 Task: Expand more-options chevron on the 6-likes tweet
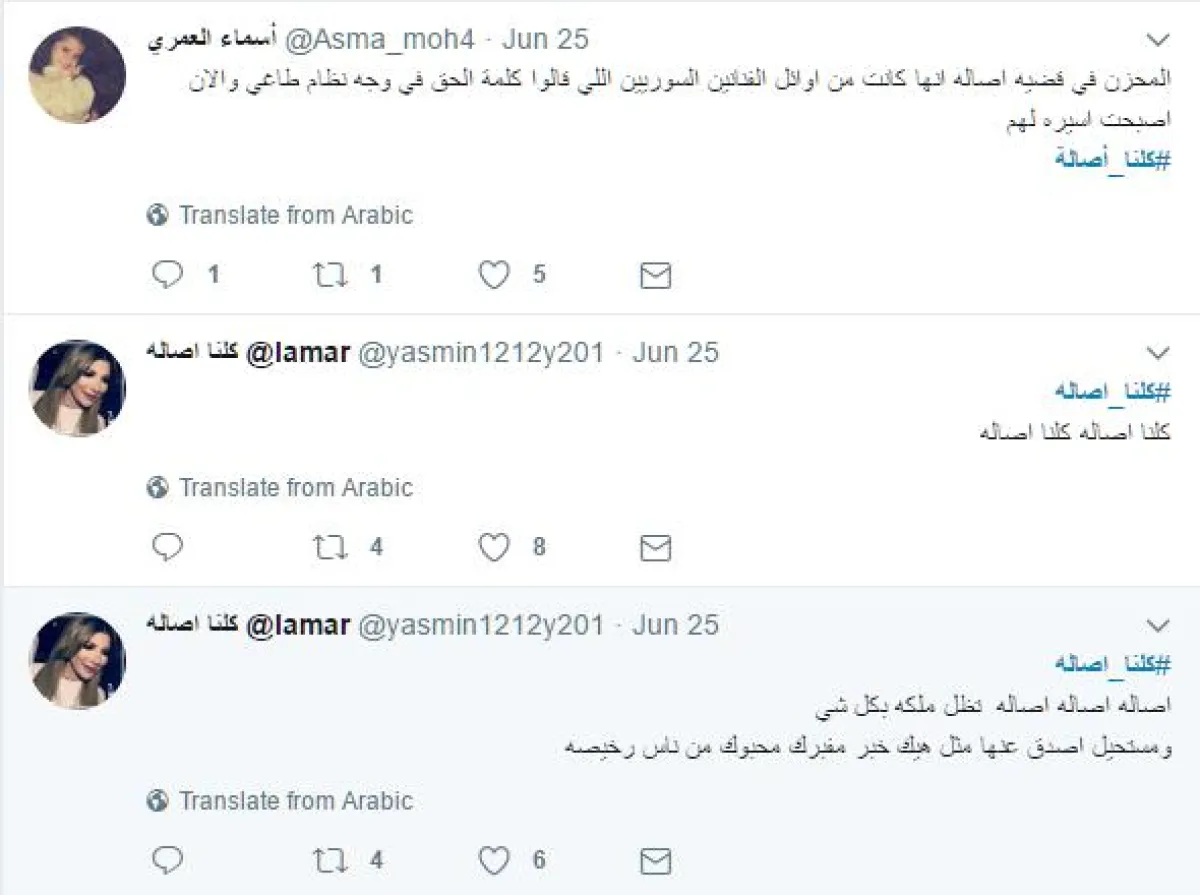[1157, 626]
